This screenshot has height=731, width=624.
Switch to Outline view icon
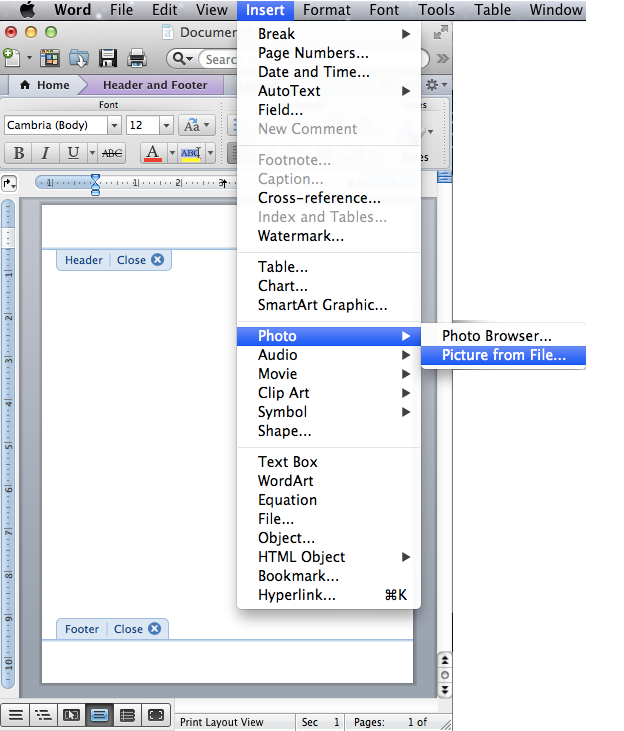(43, 715)
